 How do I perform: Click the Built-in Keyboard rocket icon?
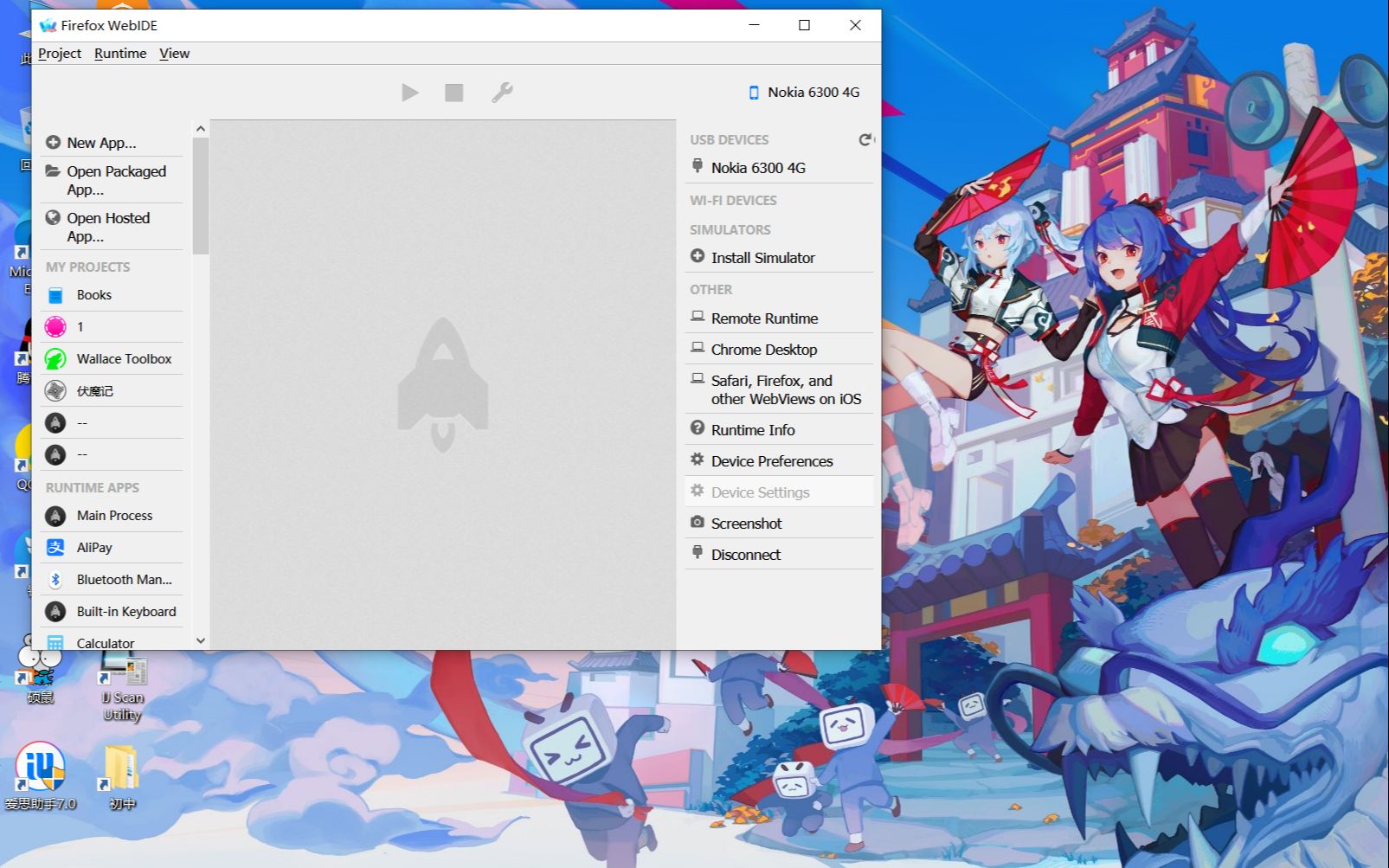(x=55, y=612)
